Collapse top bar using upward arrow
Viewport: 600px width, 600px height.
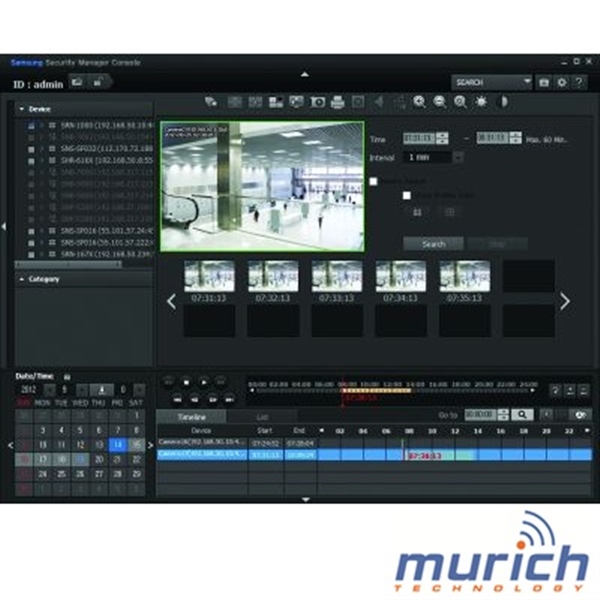coord(305,74)
